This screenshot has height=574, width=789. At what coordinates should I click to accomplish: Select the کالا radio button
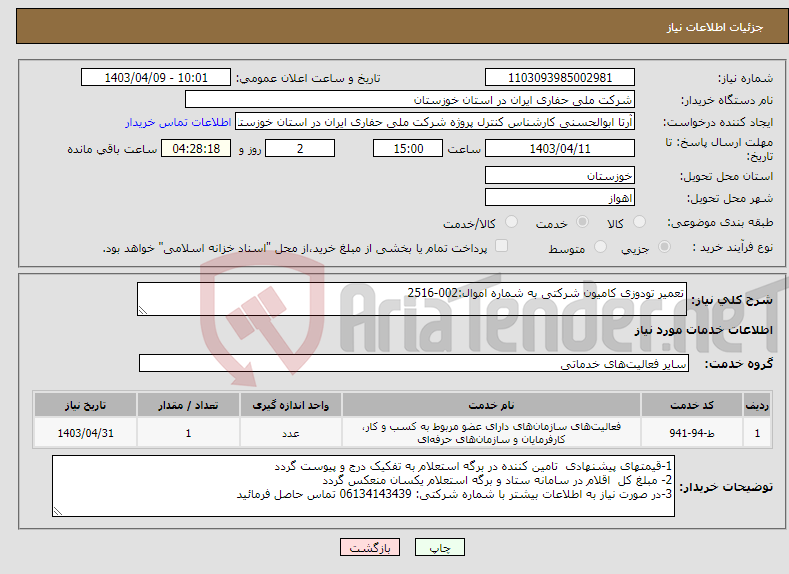[639, 222]
